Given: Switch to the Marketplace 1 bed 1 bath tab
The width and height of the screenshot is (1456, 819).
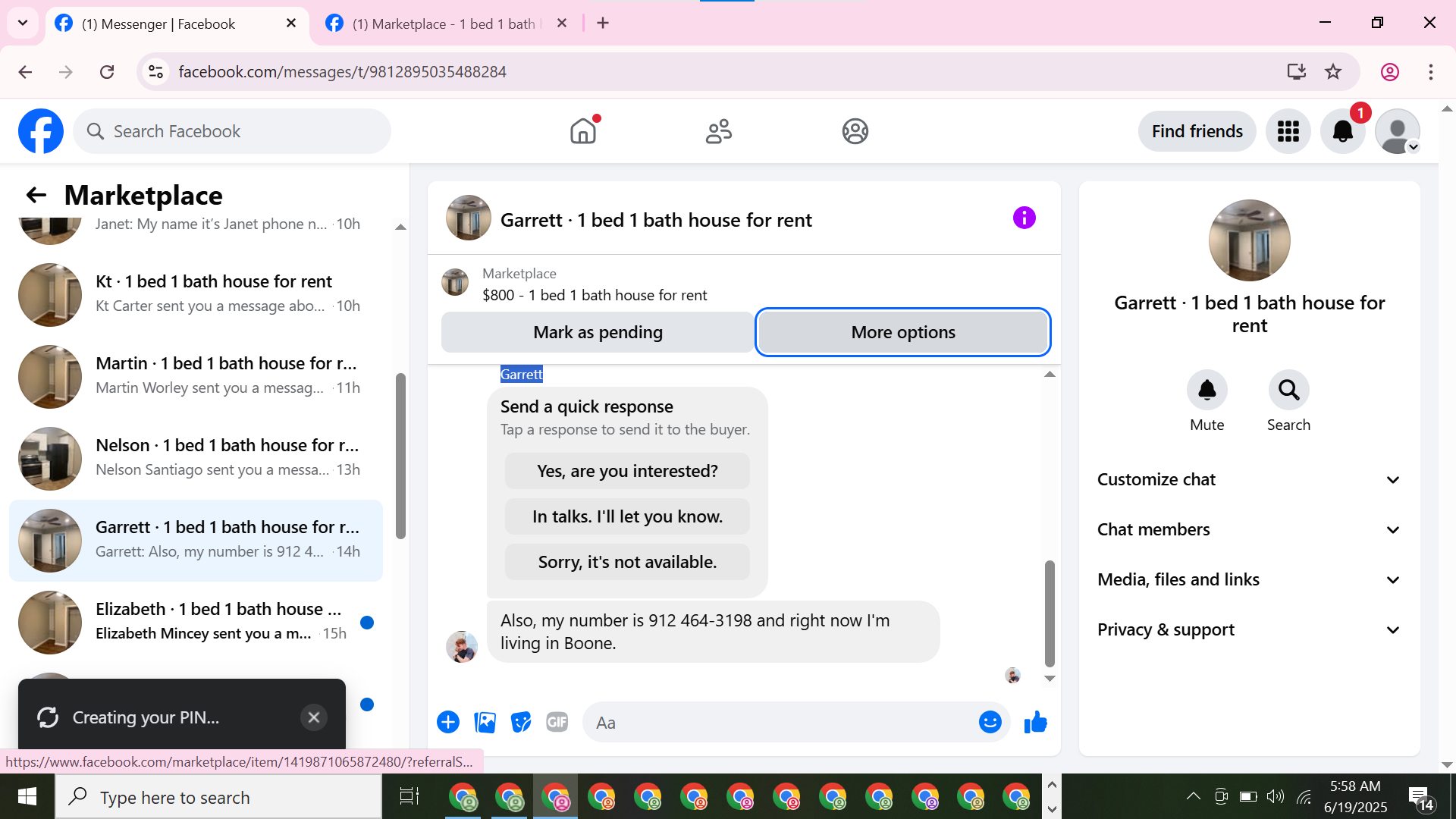Looking at the screenshot, I should click(x=447, y=24).
